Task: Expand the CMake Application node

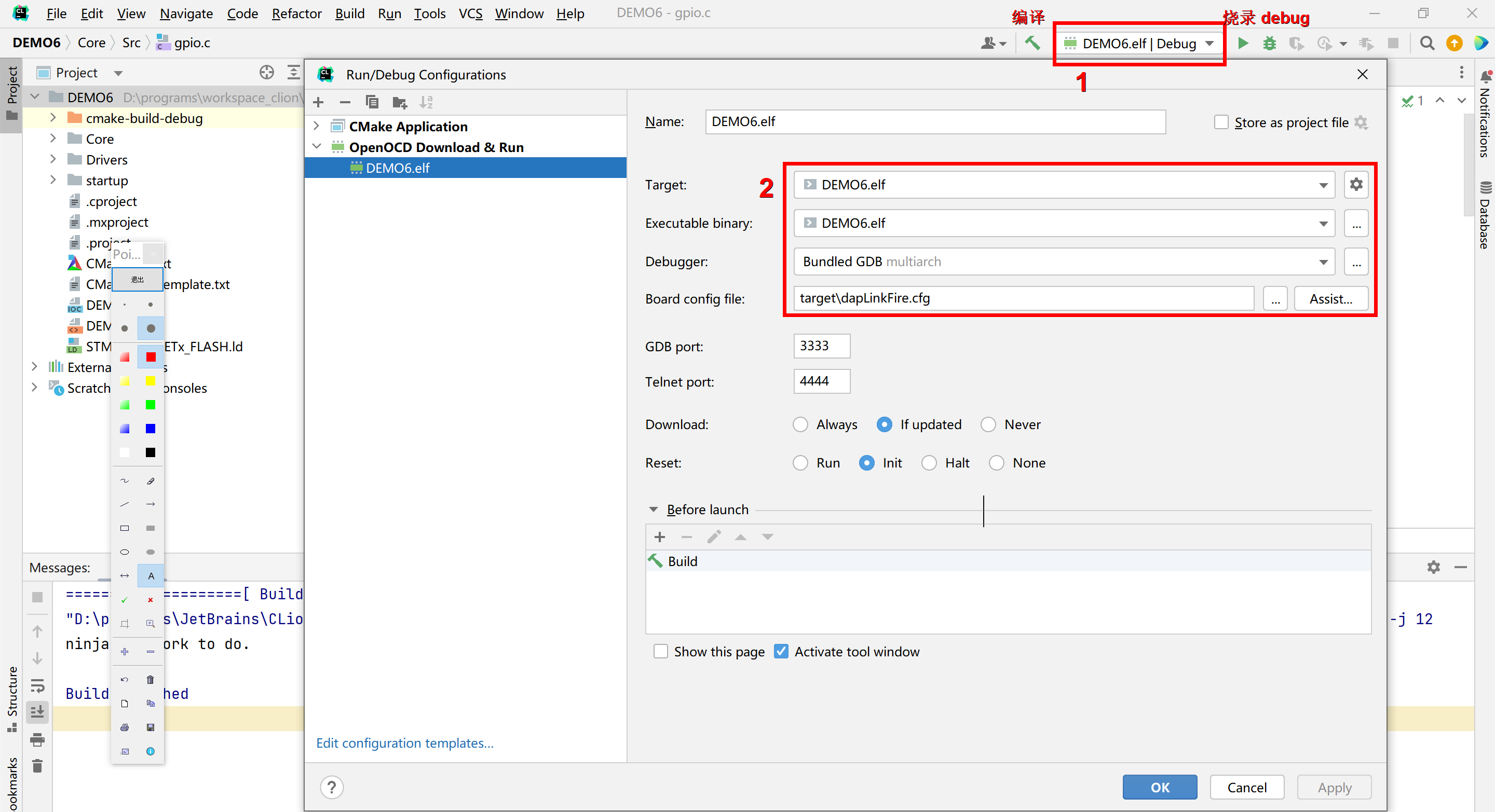Action: pos(316,126)
